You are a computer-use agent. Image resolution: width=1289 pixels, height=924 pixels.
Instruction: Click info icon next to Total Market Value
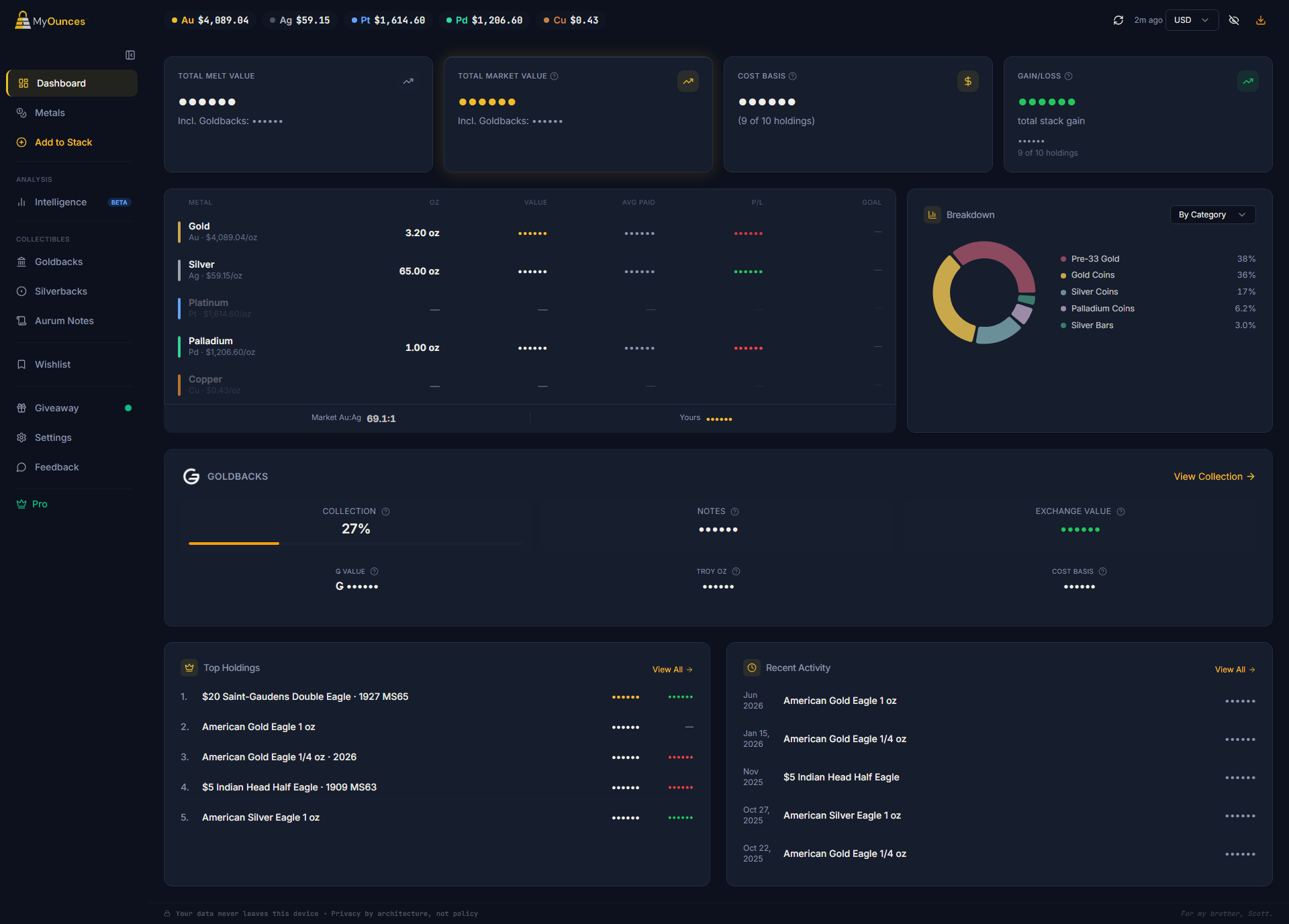(555, 76)
